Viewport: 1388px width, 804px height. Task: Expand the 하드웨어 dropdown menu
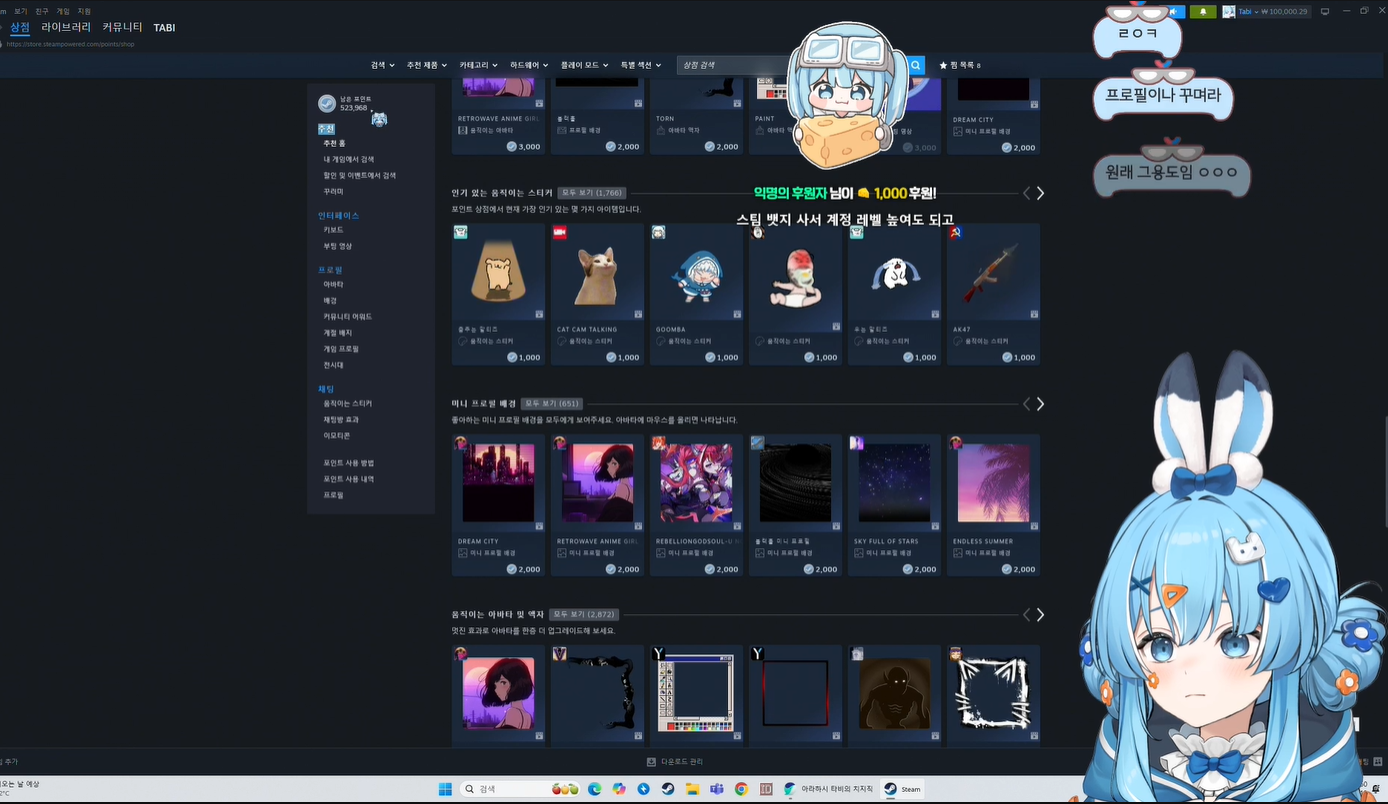coord(529,65)
